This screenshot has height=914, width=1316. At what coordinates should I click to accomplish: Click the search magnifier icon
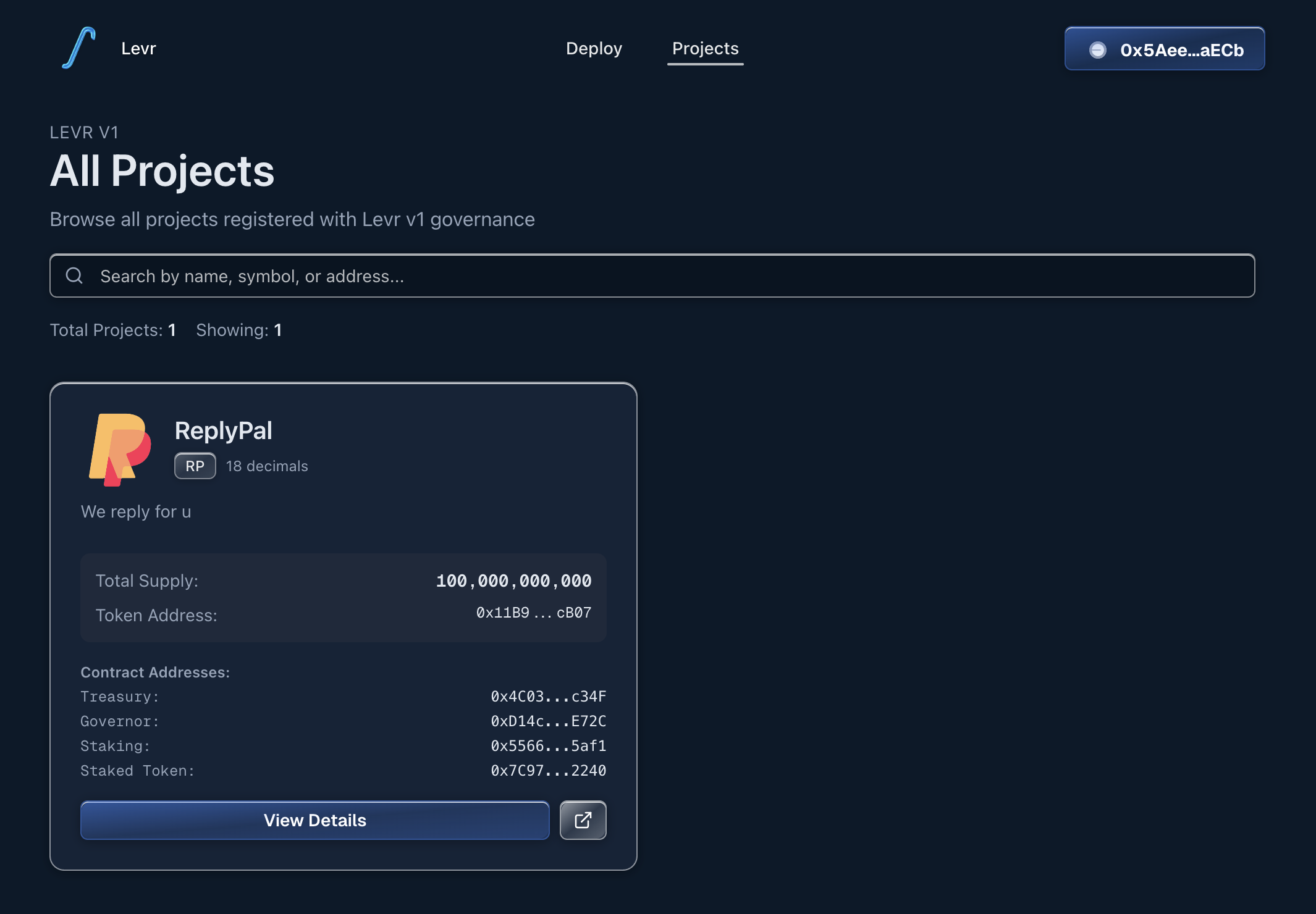[x=74, y=275]
